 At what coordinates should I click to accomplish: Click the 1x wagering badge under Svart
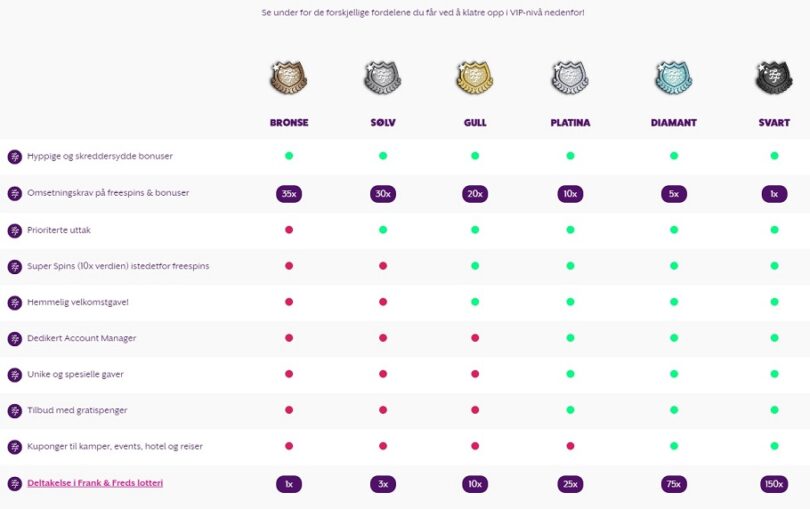coord(774,194)
